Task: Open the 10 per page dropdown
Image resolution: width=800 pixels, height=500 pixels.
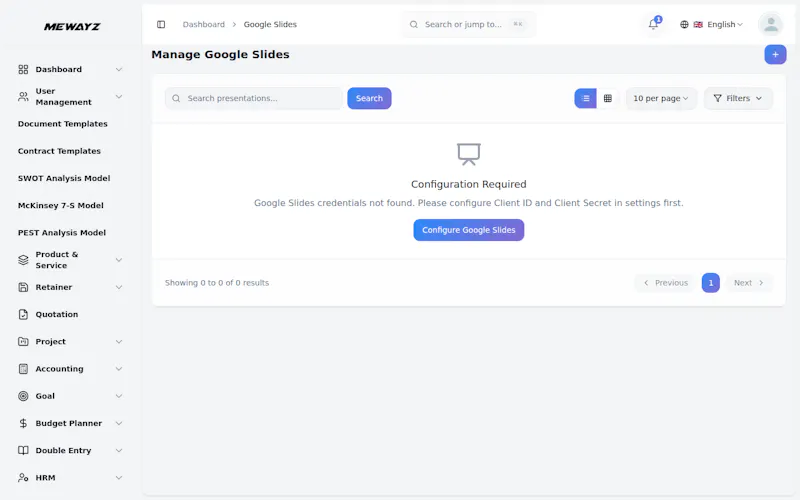Action: [x=661, y=98]
